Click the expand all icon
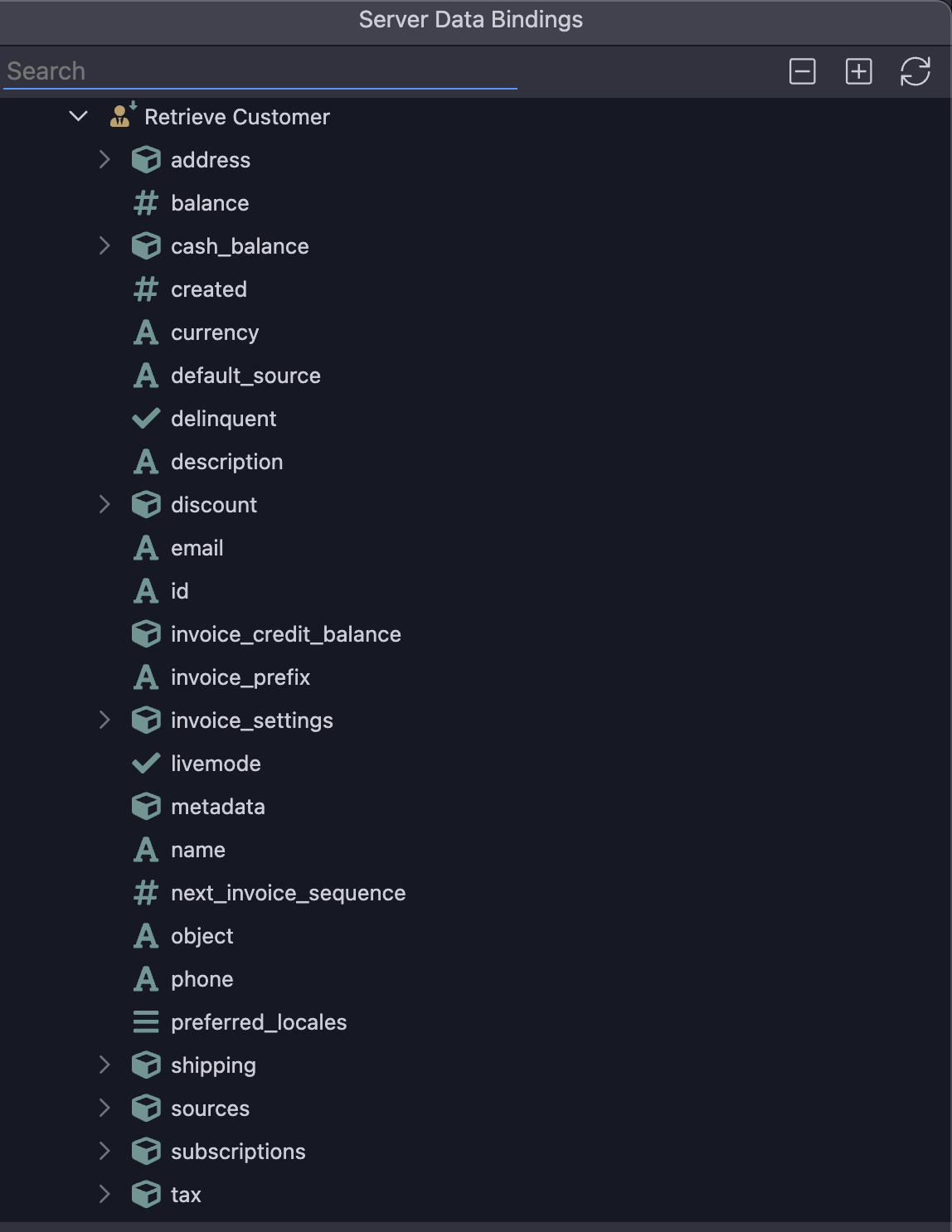 click(858, 71)
